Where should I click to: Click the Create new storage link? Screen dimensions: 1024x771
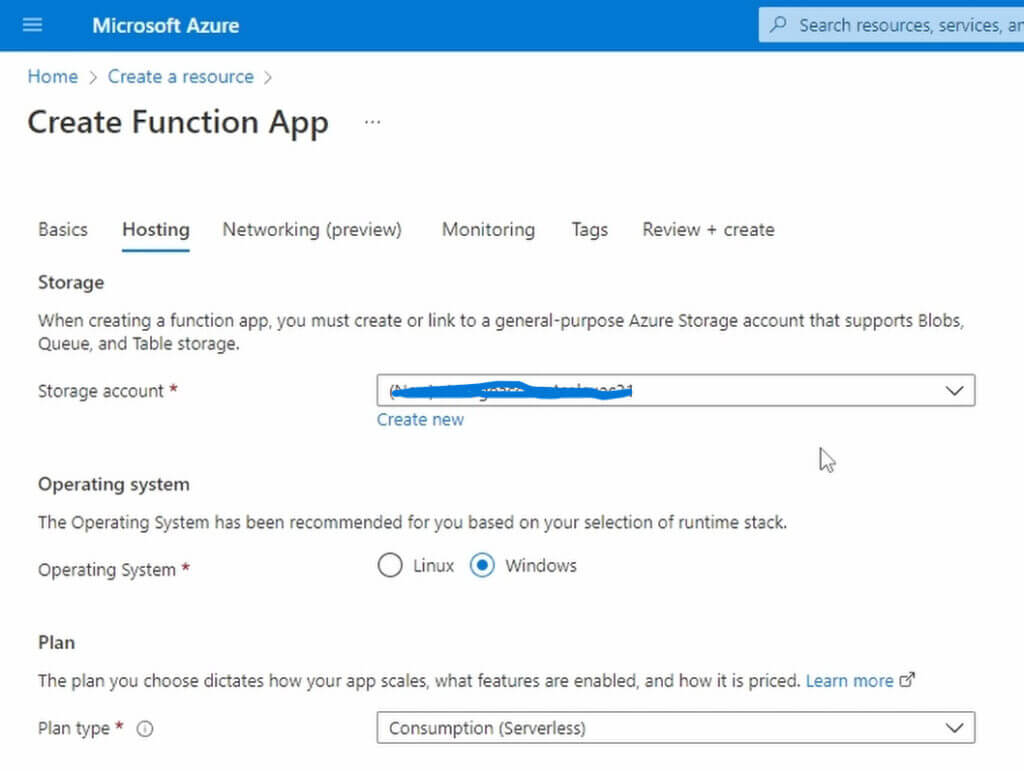click(420, 419)
